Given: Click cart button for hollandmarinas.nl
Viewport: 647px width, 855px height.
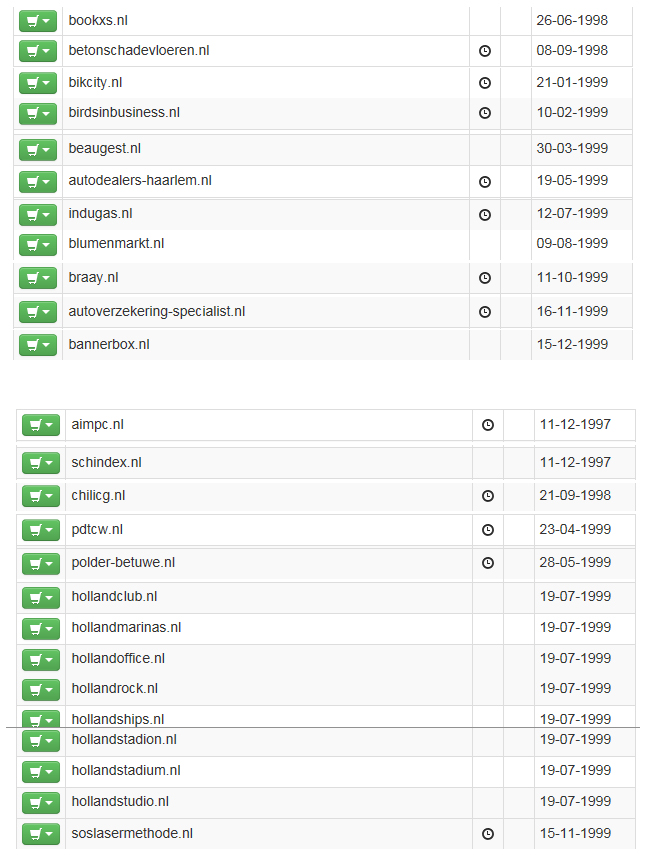Looking at the screenshot, I should coord(41,629).
